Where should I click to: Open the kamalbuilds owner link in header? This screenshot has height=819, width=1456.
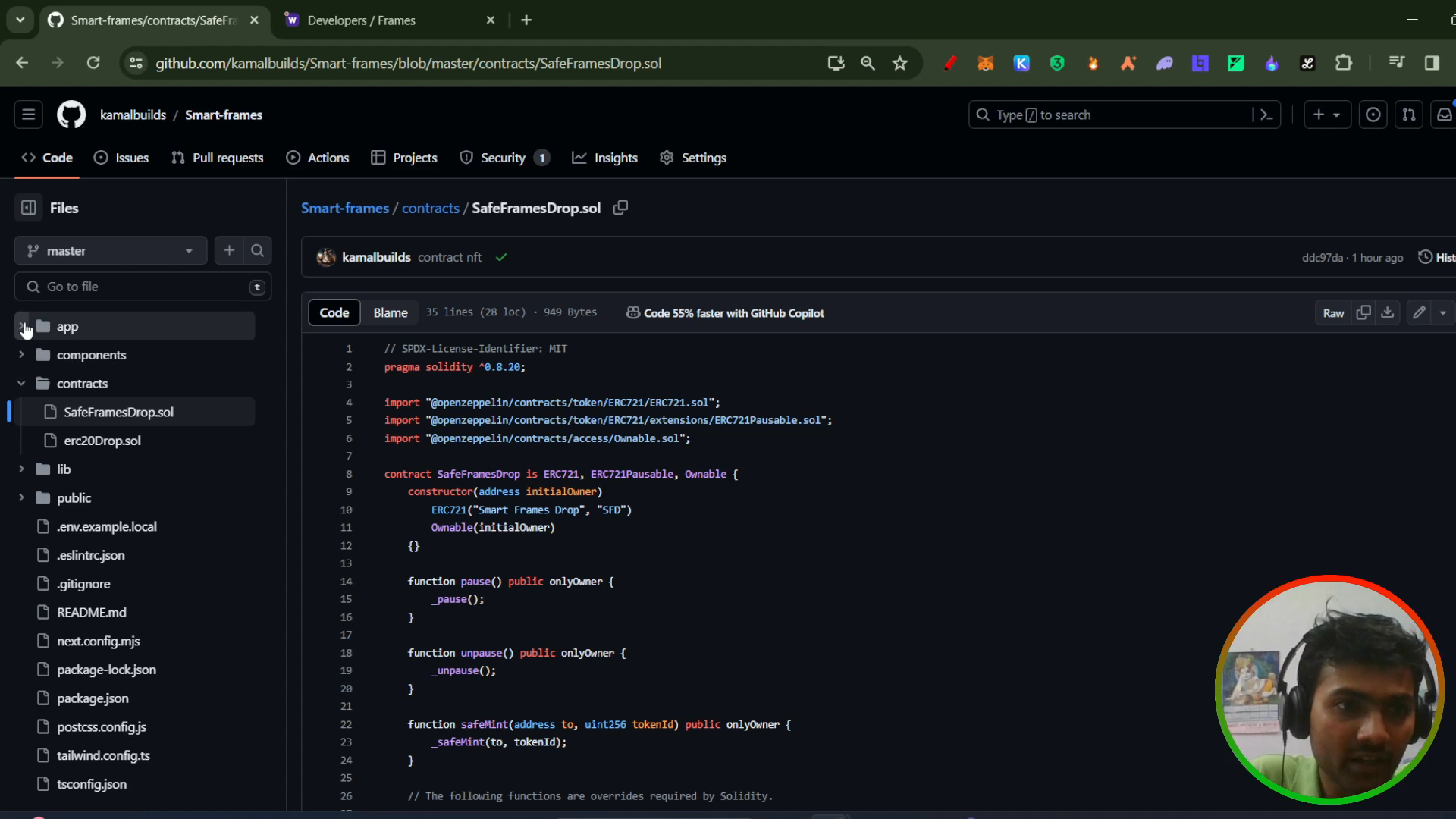coord(133,115)
